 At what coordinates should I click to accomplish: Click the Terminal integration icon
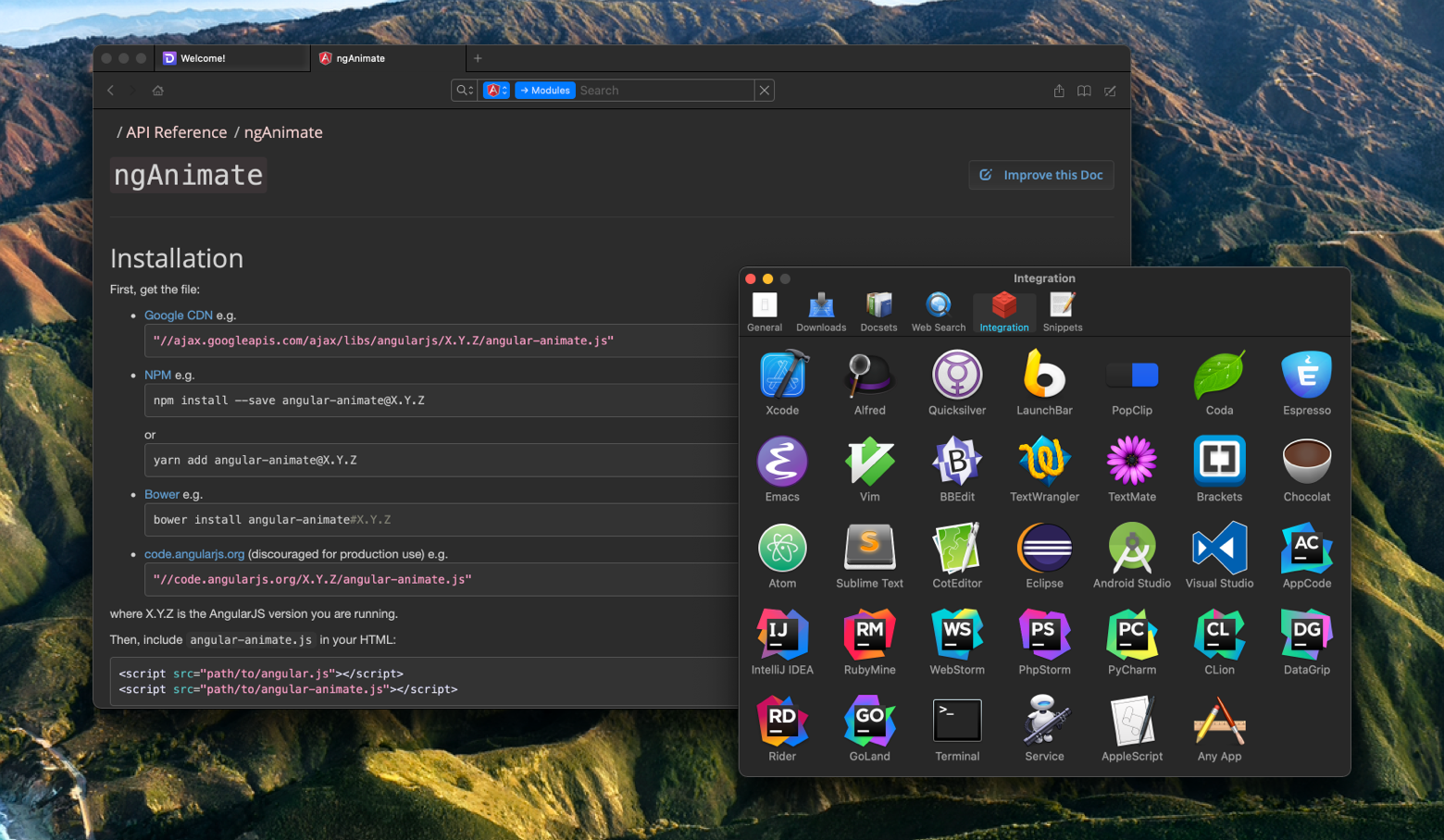coord(957,721)
